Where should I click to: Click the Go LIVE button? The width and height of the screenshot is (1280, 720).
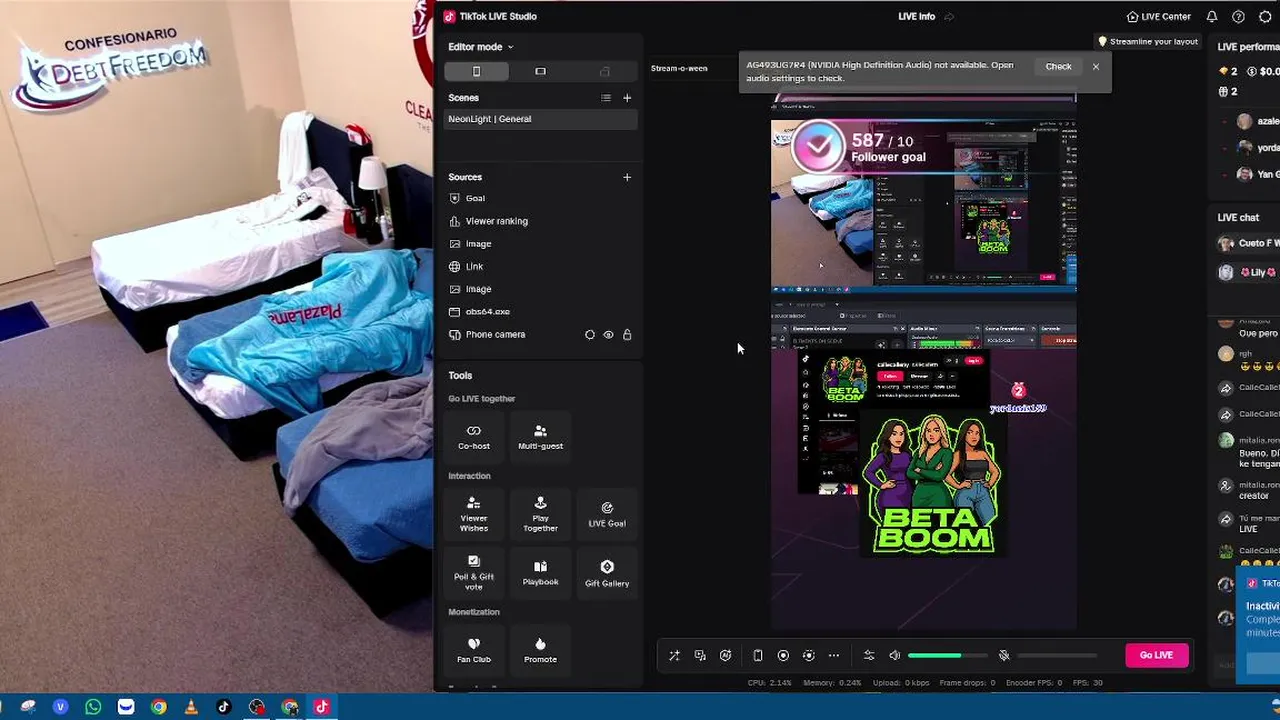click(x=1156, y=655)
